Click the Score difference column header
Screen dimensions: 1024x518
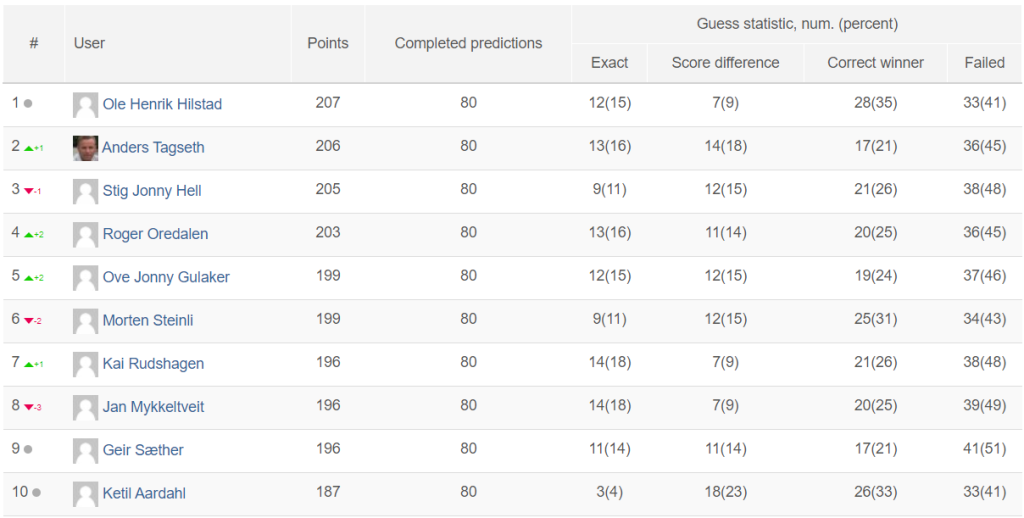tap(726, 63)
